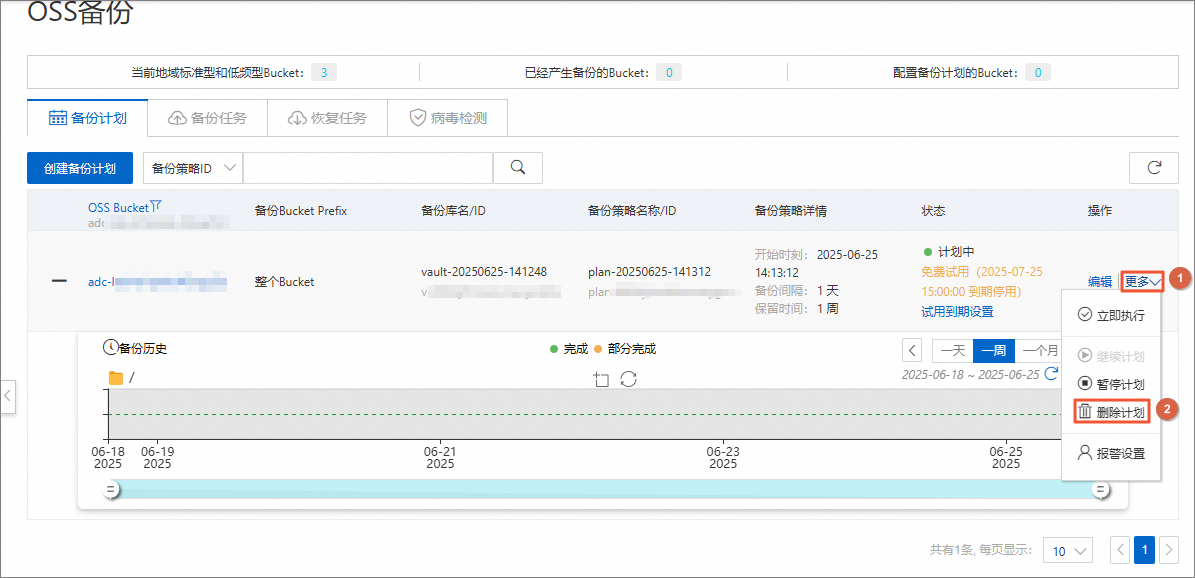Collapse the left side panel arrow
The image size is (1195, 578).
click(x=8, y=396)
